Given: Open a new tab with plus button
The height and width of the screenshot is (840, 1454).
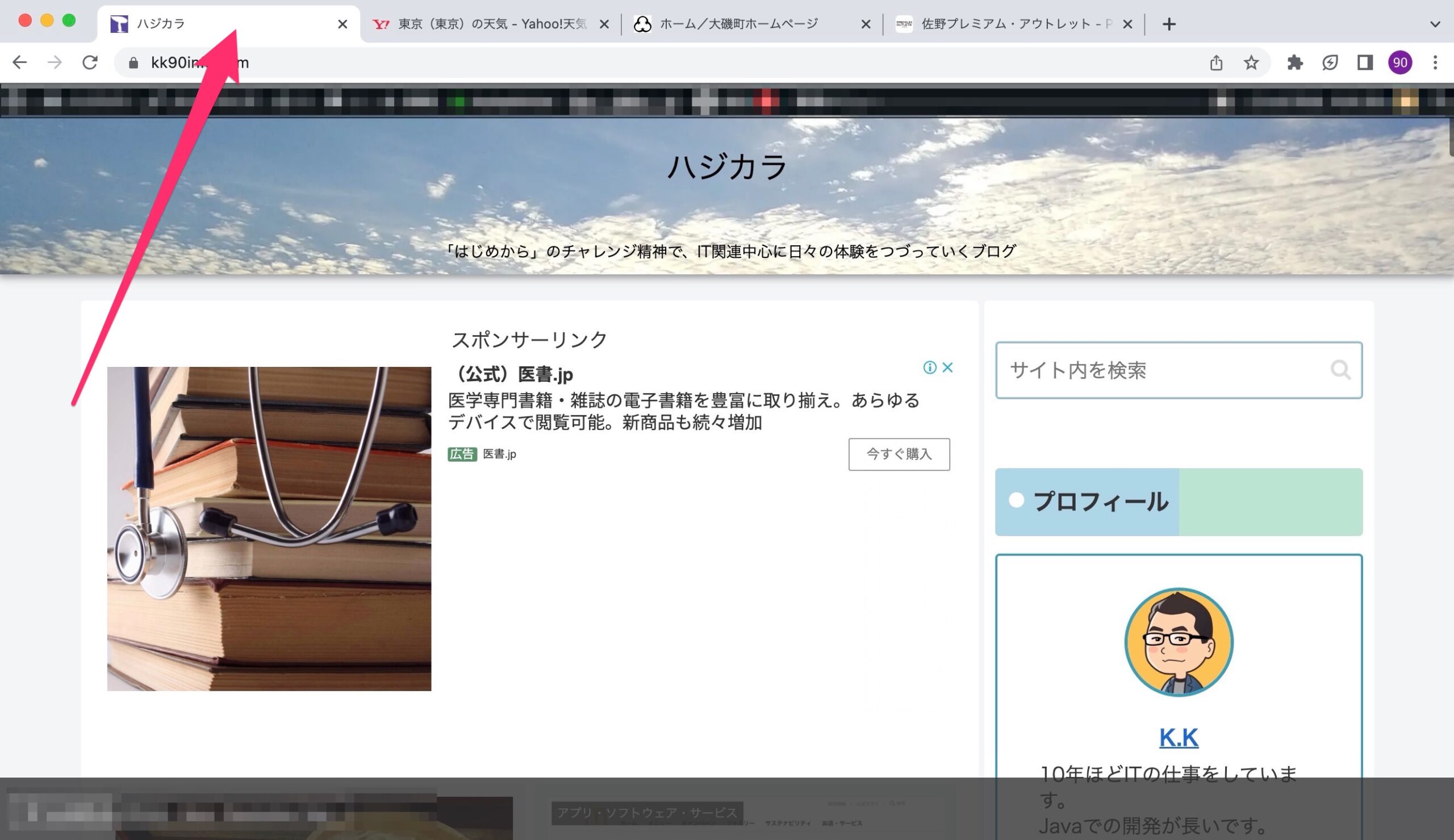Looking at the screenshot, I should 1169,24.
